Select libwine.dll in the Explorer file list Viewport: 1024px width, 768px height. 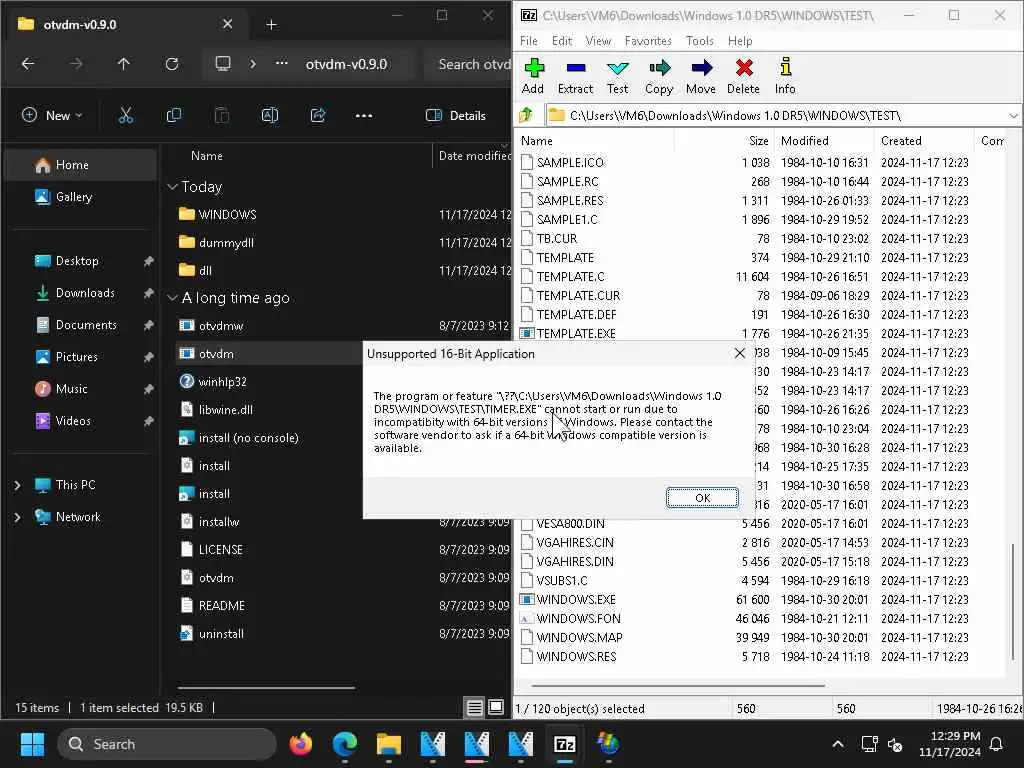pyautogui.click(x=225, y=410)
